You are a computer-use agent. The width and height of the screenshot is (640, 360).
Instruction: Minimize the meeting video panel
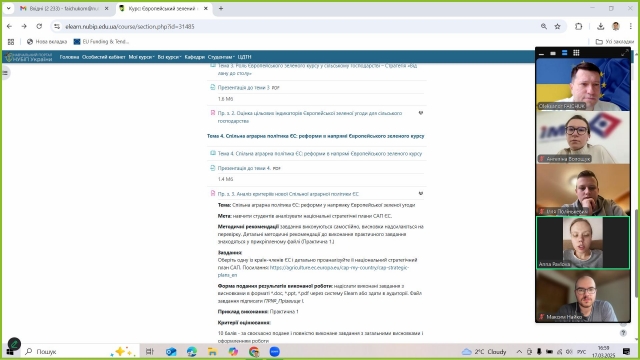coord(541,53)
